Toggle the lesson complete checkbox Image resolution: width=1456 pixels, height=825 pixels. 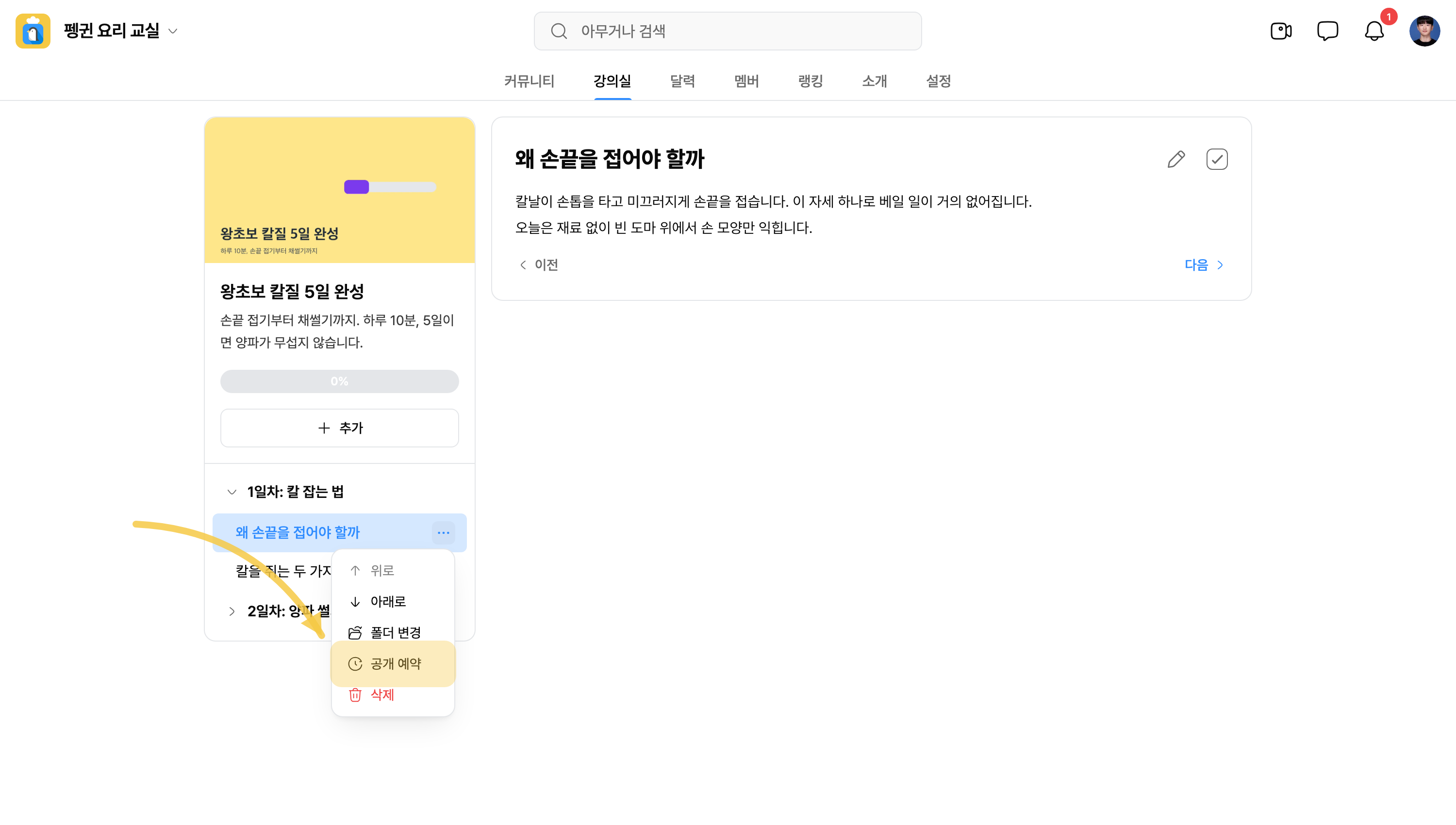coord(1217,159)
